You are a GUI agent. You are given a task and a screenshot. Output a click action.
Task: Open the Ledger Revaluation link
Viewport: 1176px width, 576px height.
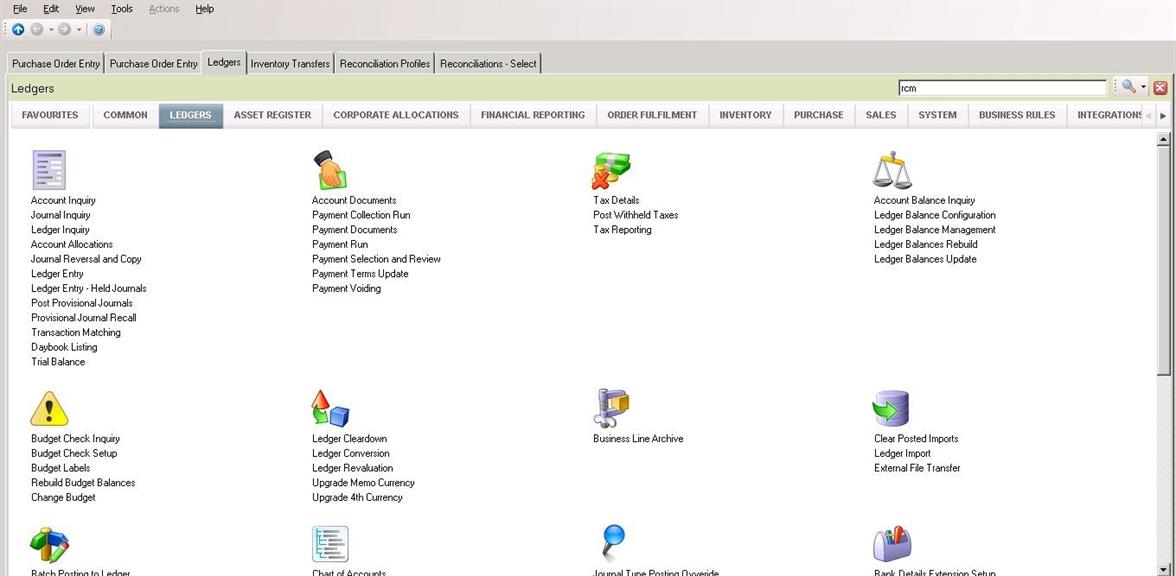click(x=352, y=467)
